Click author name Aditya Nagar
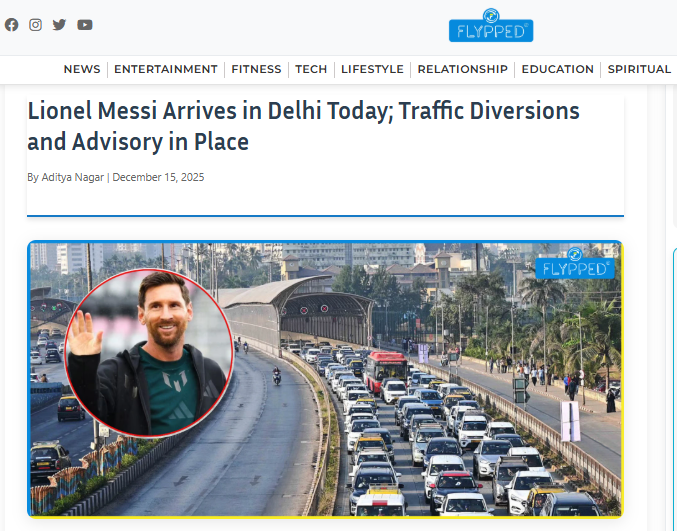677x531 pixels. 73,177
